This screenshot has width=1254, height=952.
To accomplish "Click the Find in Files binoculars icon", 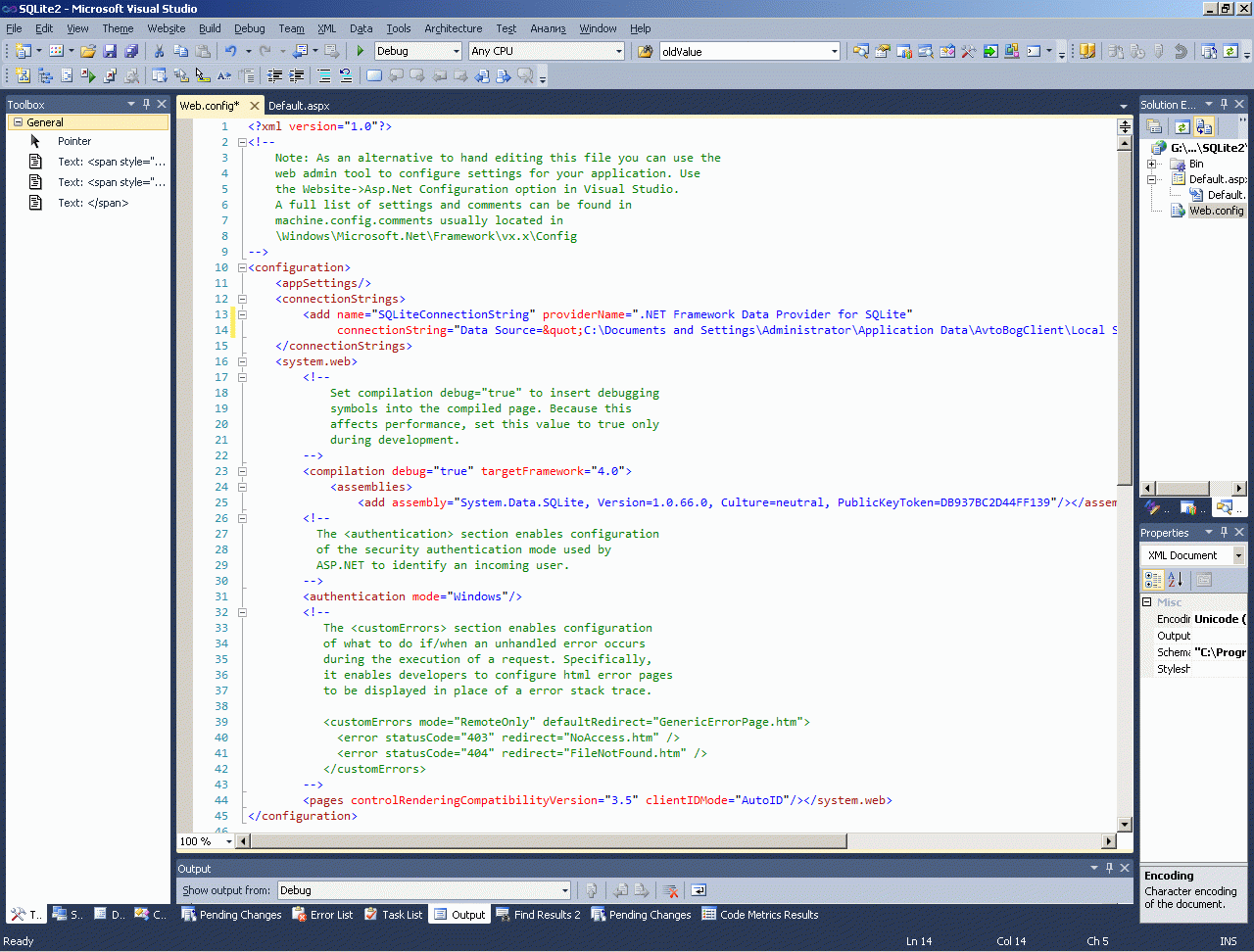I will click(645, 51).
